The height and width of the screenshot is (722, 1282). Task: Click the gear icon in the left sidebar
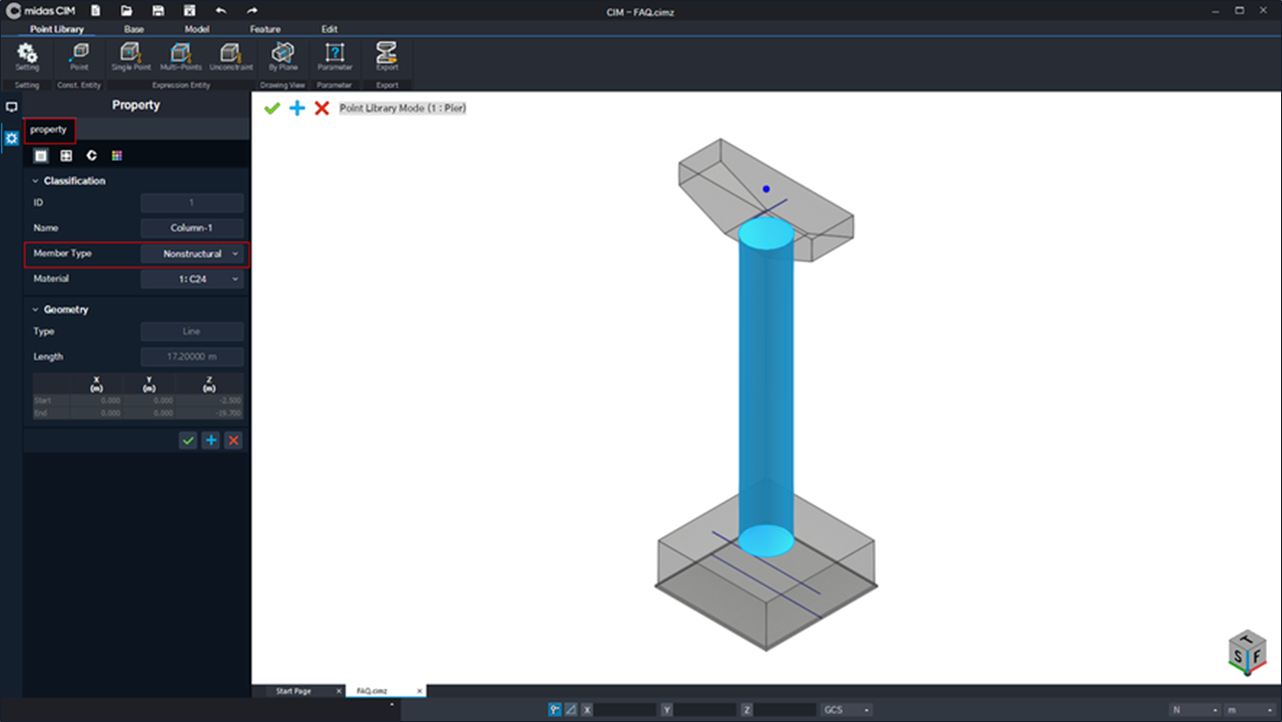(11, 139)
